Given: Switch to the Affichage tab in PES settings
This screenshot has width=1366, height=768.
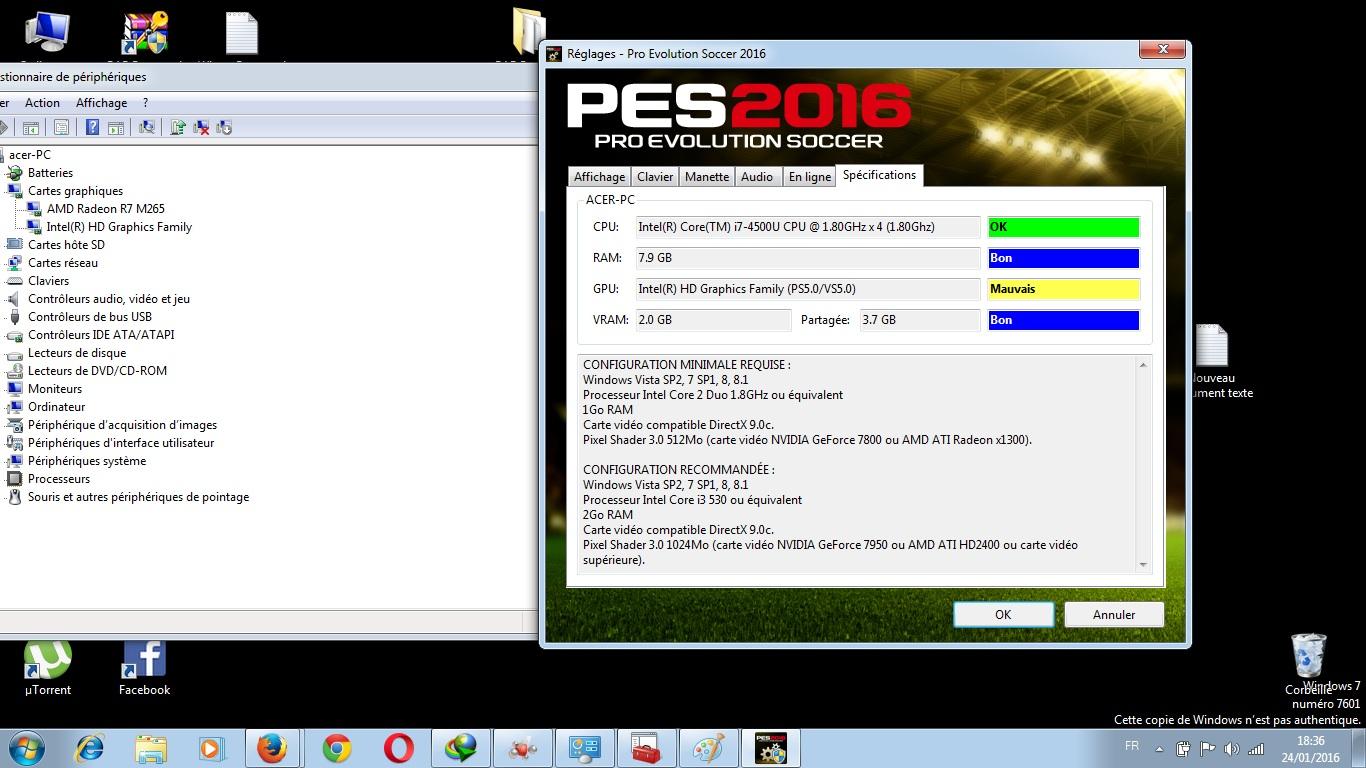Looking at the screenshot, I should (x=599, y=177).
